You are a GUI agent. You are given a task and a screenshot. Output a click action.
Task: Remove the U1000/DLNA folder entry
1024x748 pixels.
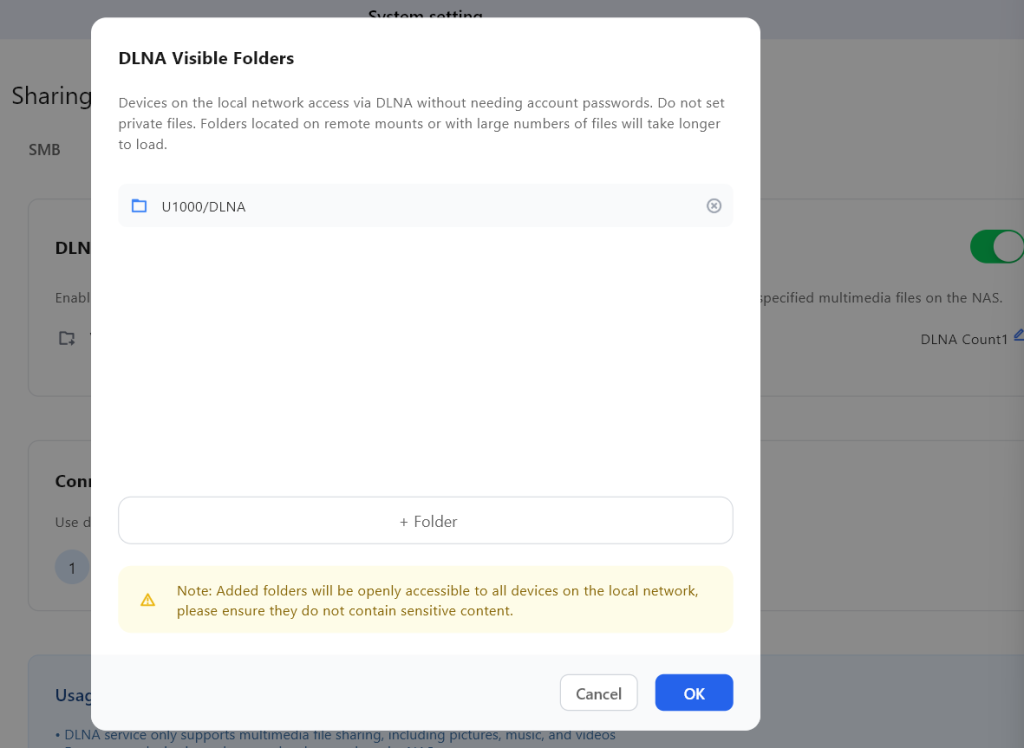click(x=714, y=206)
